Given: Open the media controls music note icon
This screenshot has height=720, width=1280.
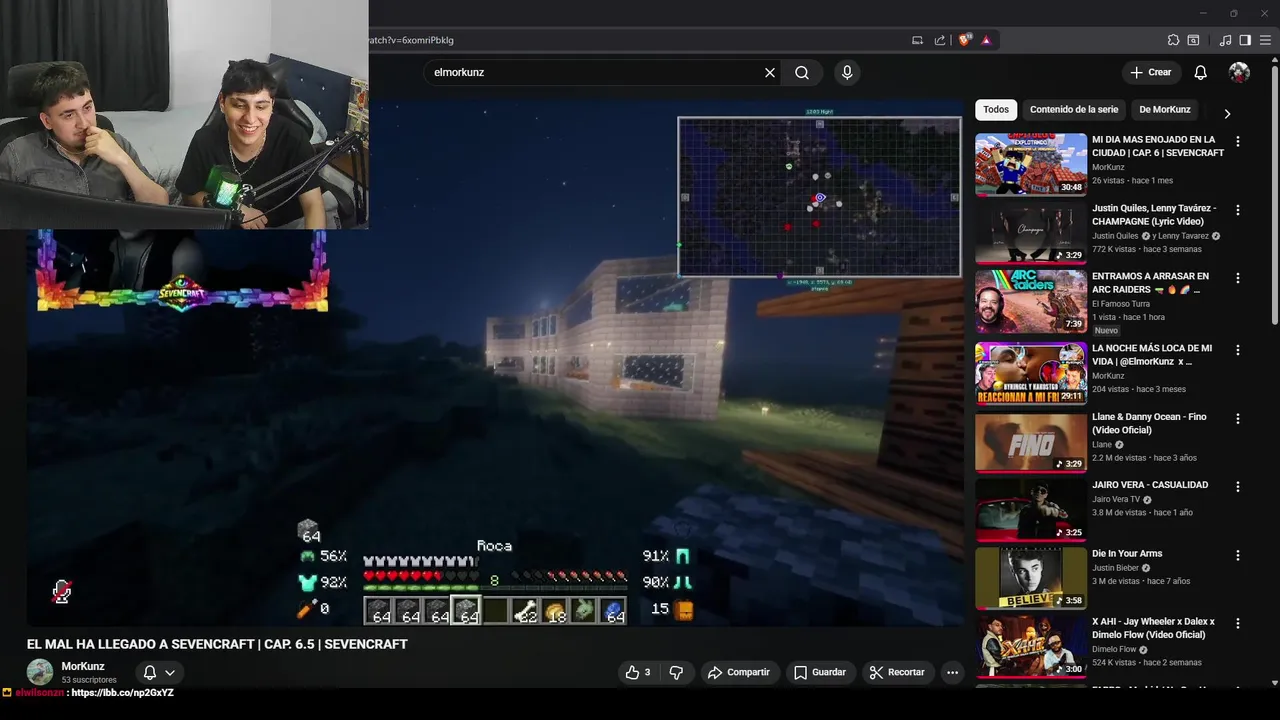Looking at the screenshot, I should coord(1225,40).
